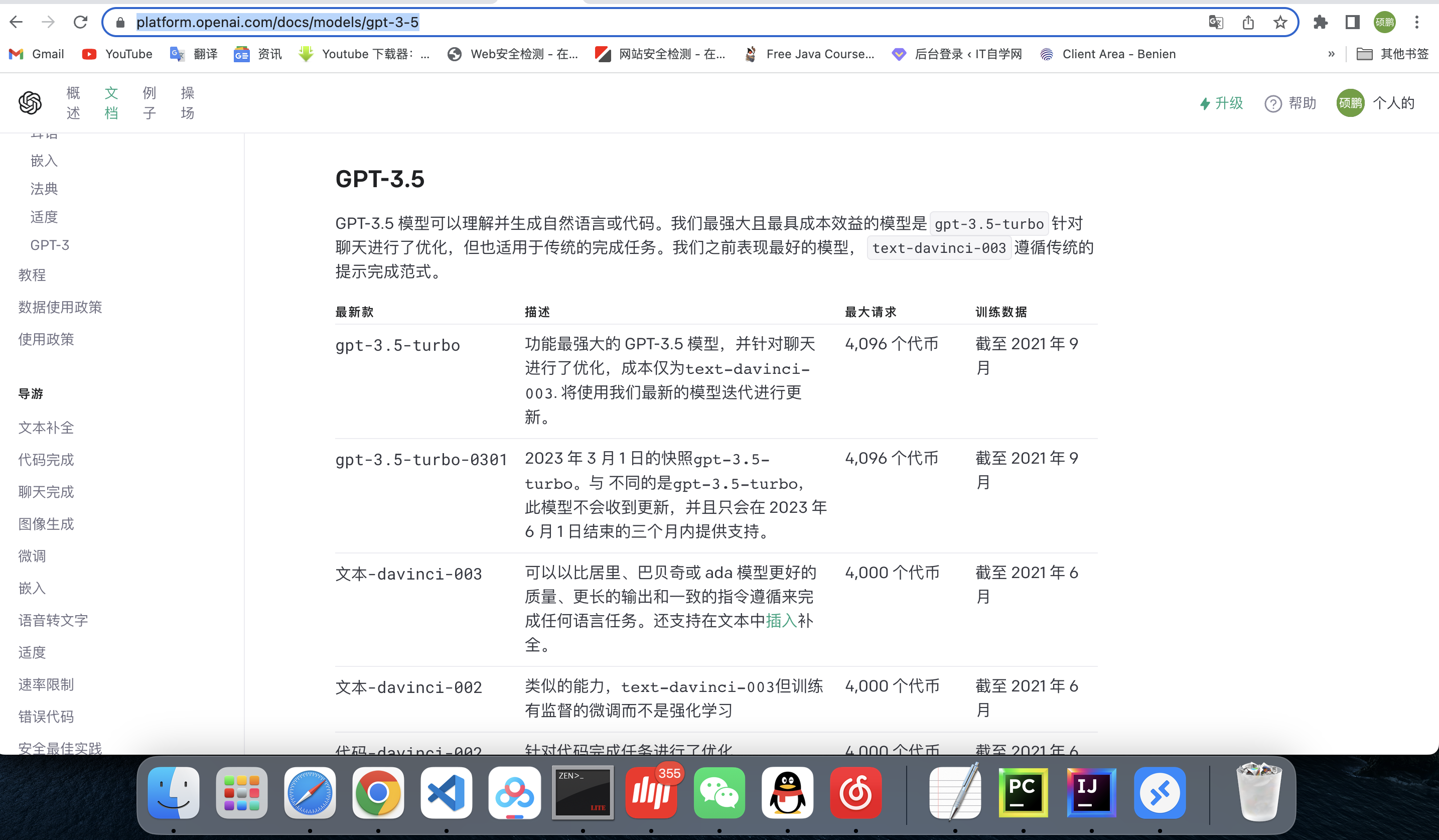Launch Safari from the dock
1439x840 pixels.
pyautogui.click(x=310, y=793)
